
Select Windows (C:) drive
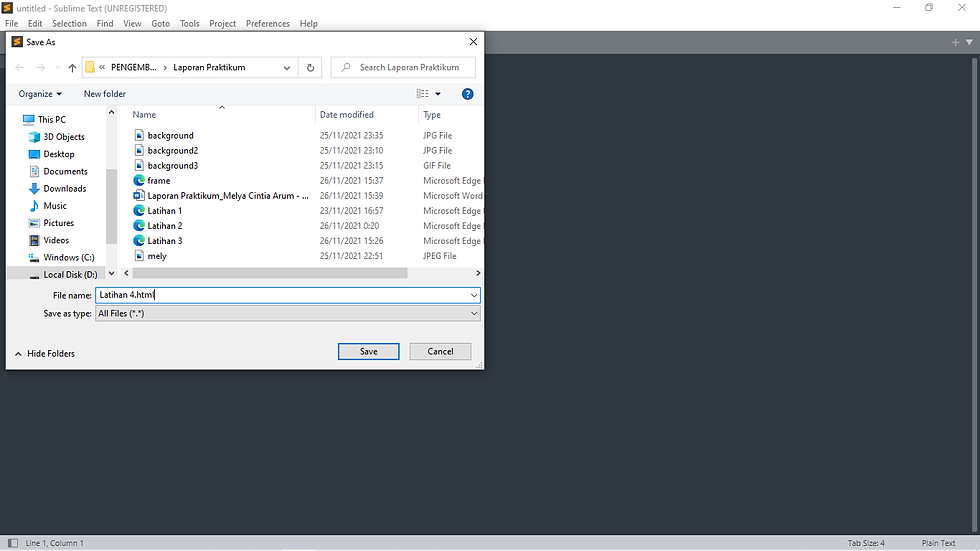[x=68, y=257]
